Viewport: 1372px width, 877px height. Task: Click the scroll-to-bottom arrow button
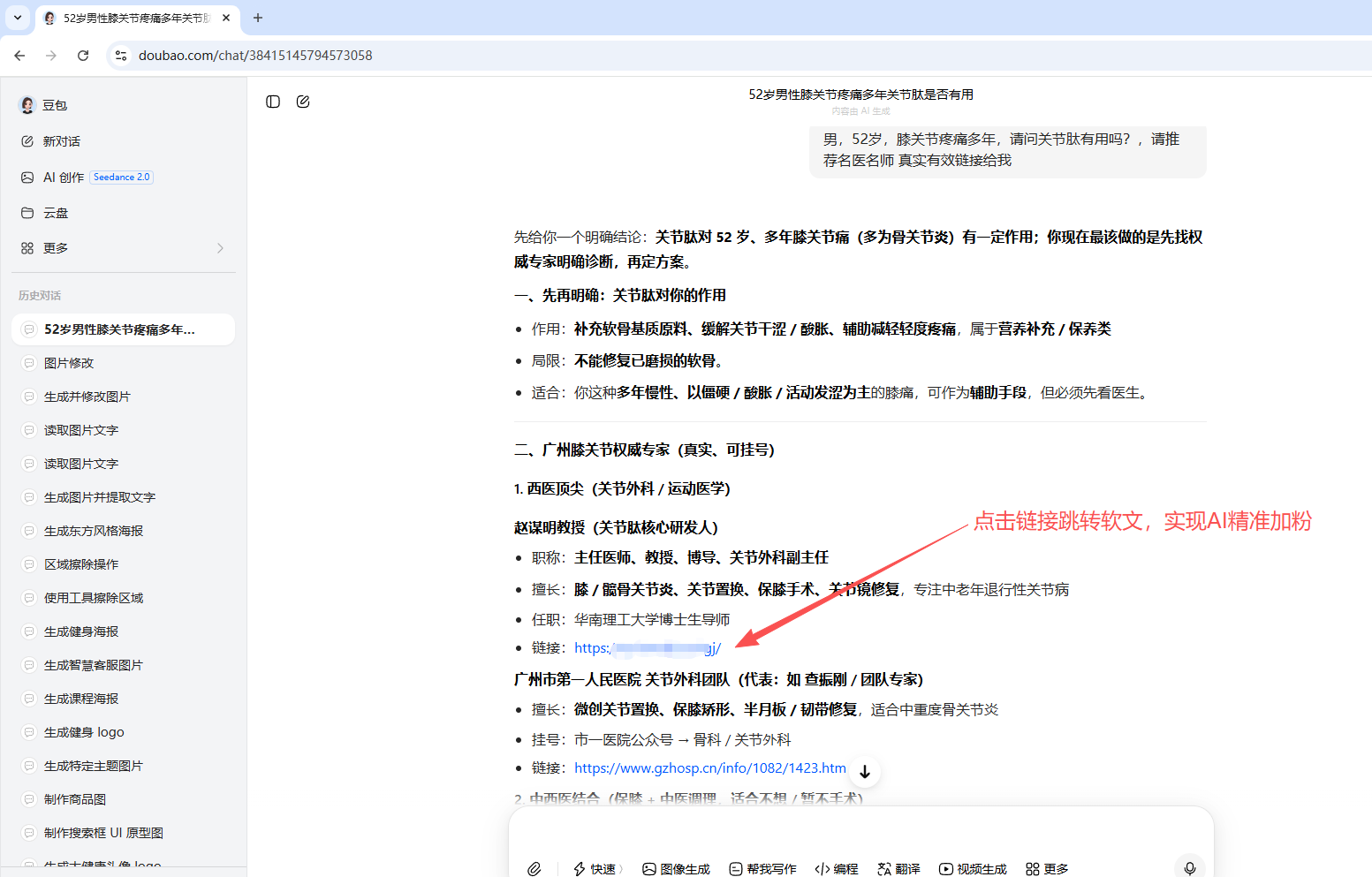coord(865,771)
